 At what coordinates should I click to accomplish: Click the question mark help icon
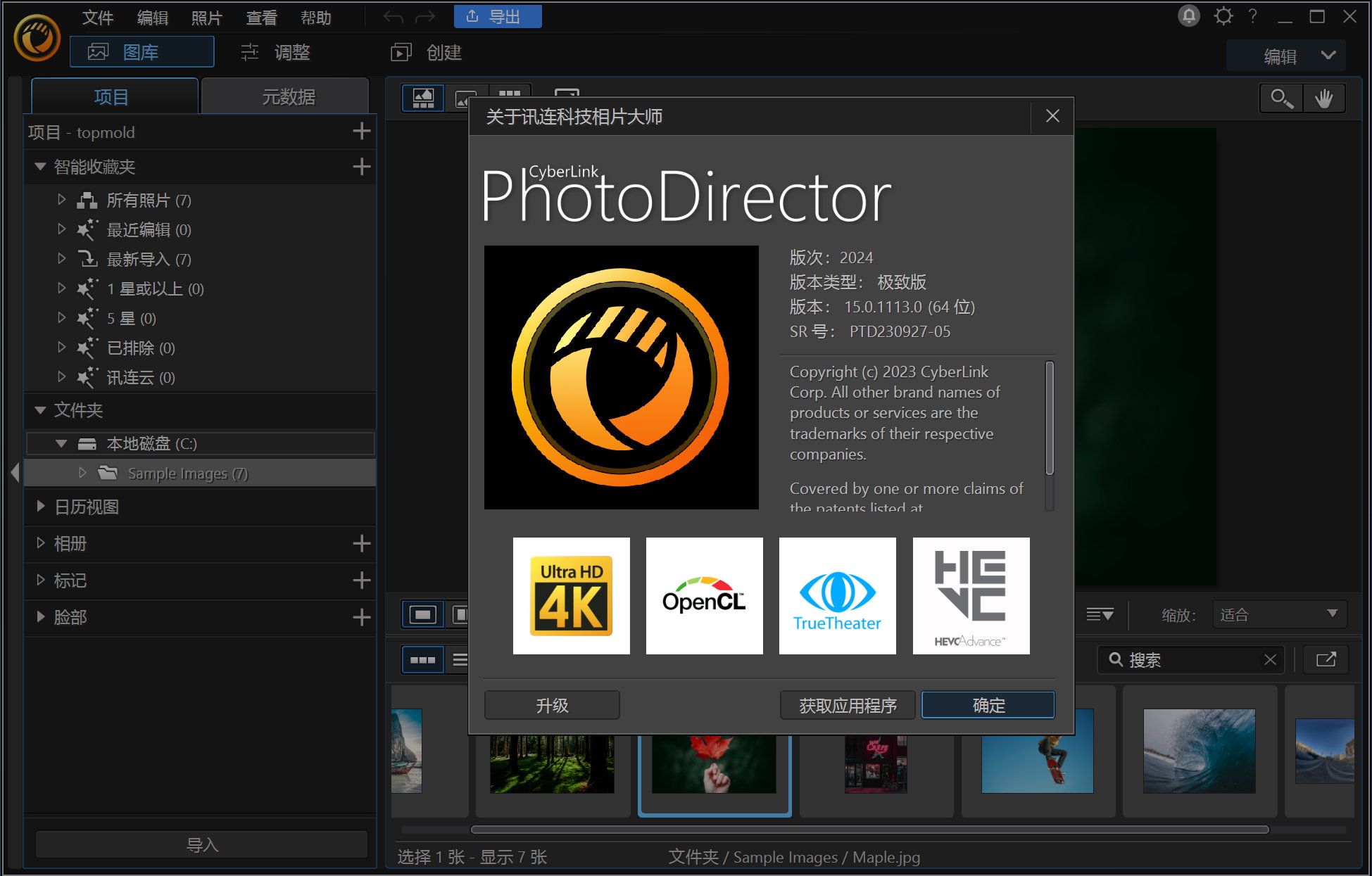[1252, 16]
